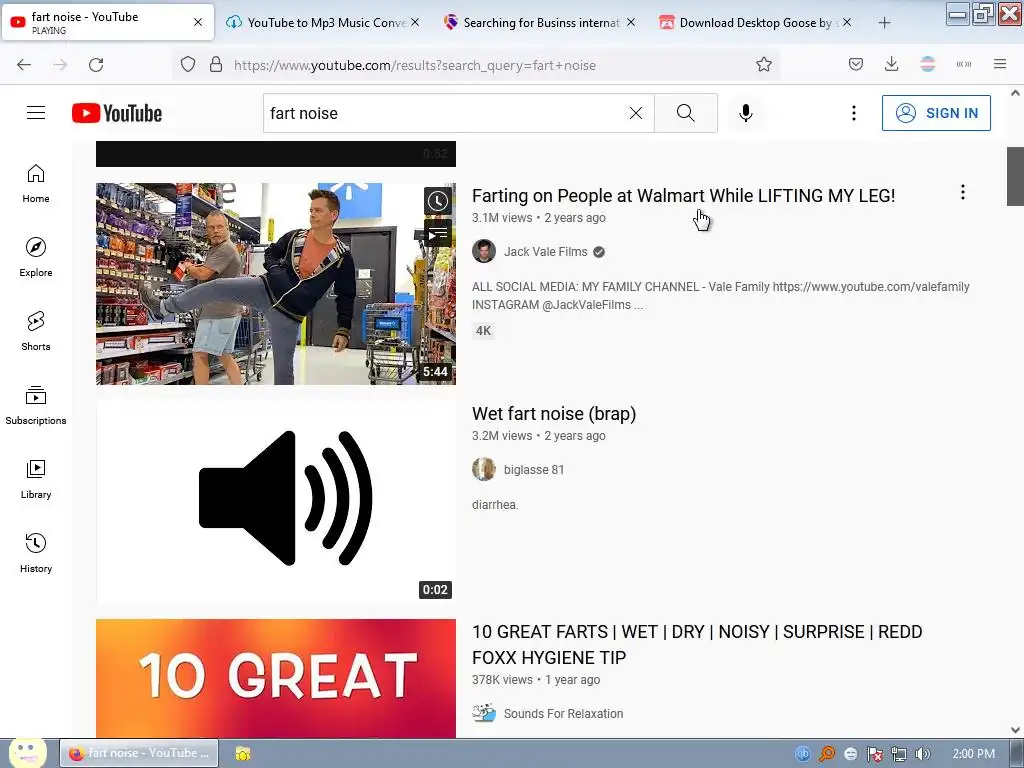
Task: Close the YouTube to Mp3 tab
Action: 415,22
